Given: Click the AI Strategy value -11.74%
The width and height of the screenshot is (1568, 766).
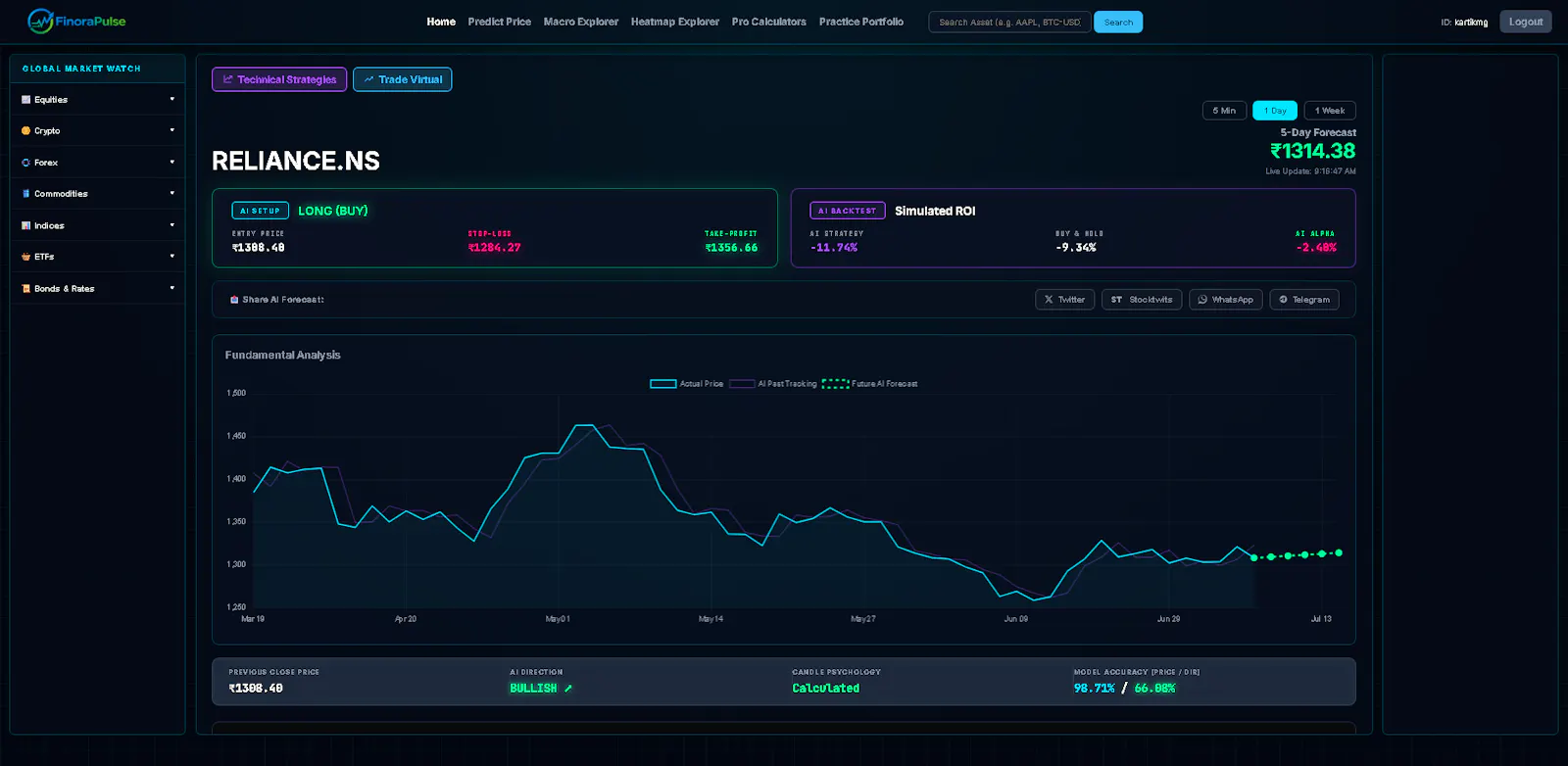Looking at the screenshot, I should 834,248.
